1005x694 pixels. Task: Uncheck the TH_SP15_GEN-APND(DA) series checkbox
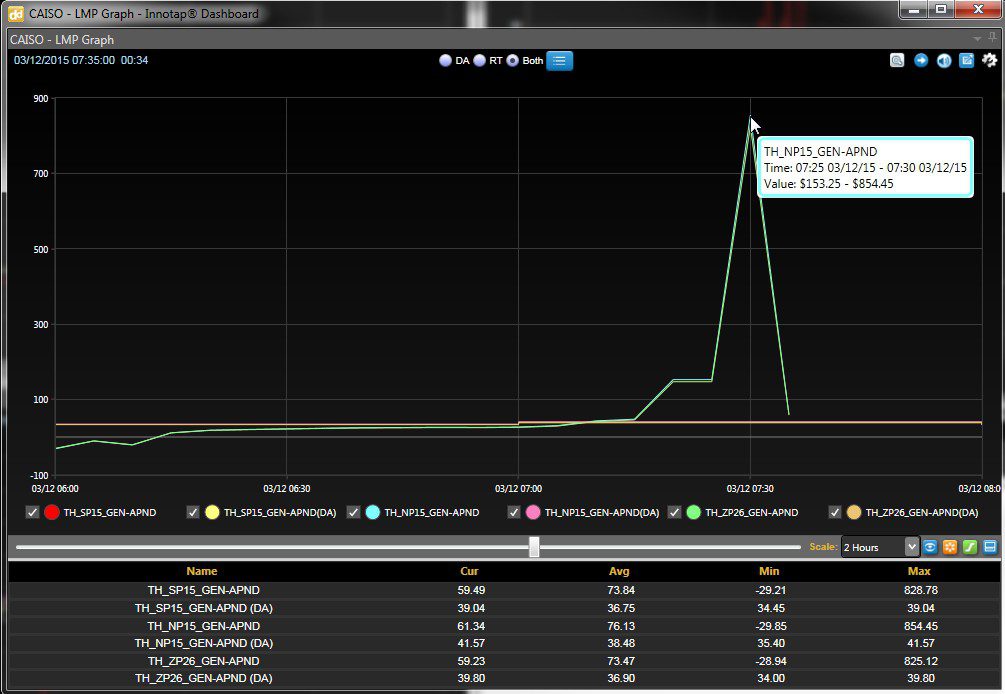click(x=192, y=512)
